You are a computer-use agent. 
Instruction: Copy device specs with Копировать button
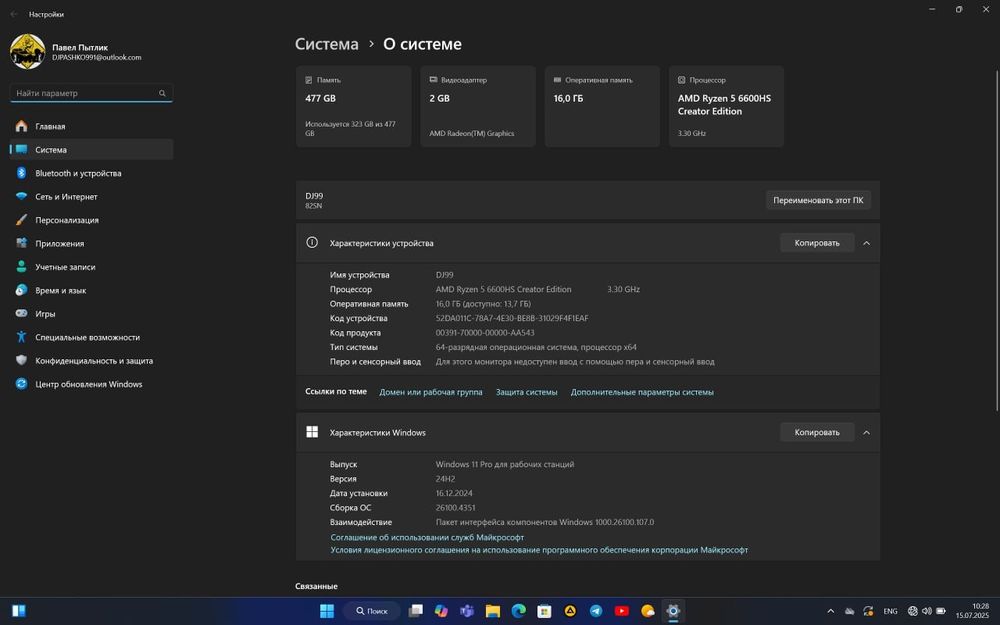tap(817, 243)
